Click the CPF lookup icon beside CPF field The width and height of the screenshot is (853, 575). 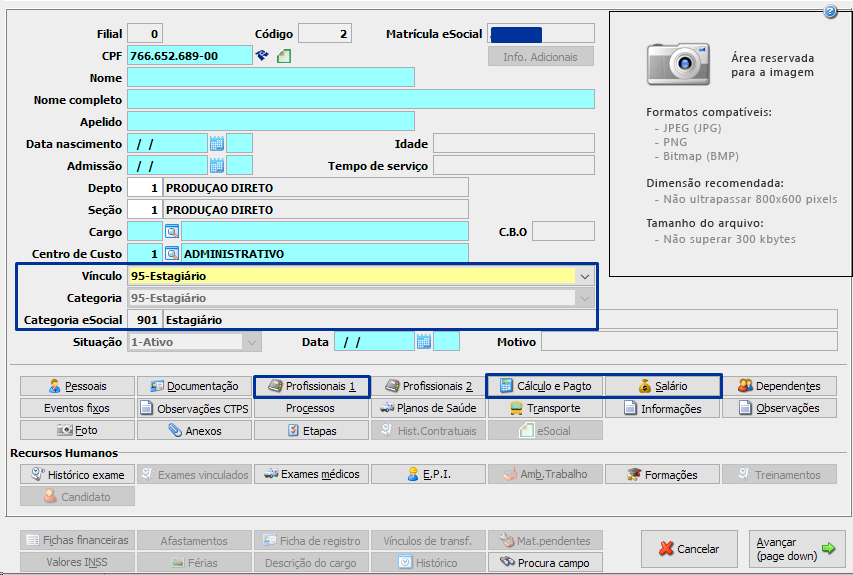(262, 55)
